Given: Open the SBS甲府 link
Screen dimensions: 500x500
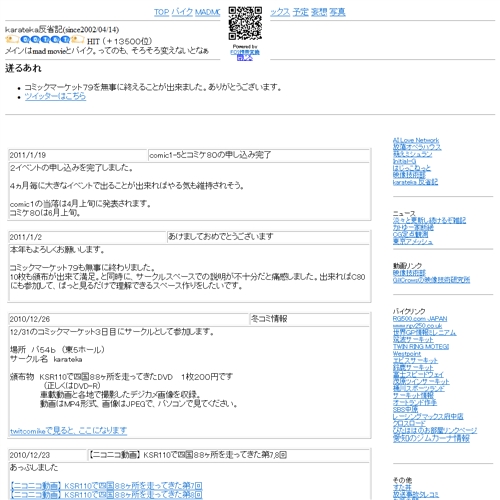Looking at the screenshot, I should tap(405, 409).
